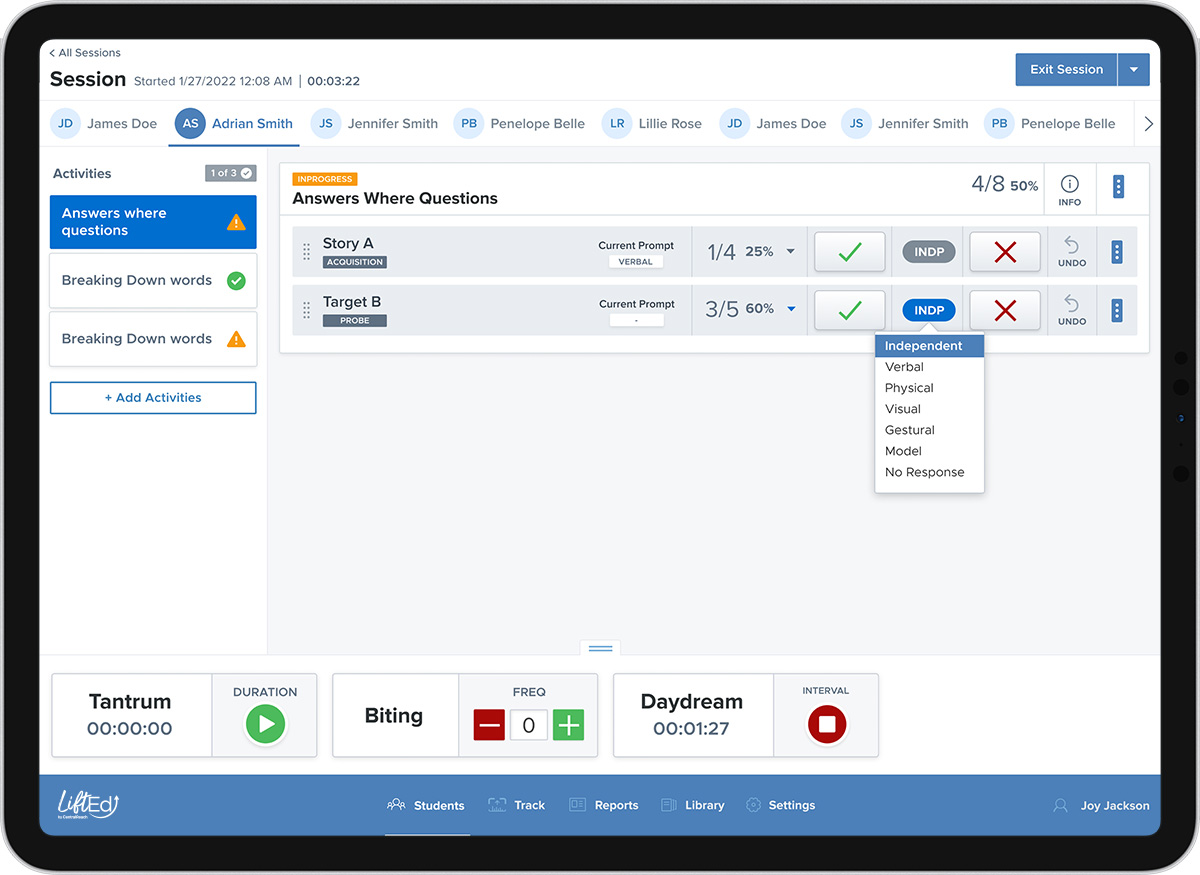Stop the Daydream interval recording

[x=826, y=725]
